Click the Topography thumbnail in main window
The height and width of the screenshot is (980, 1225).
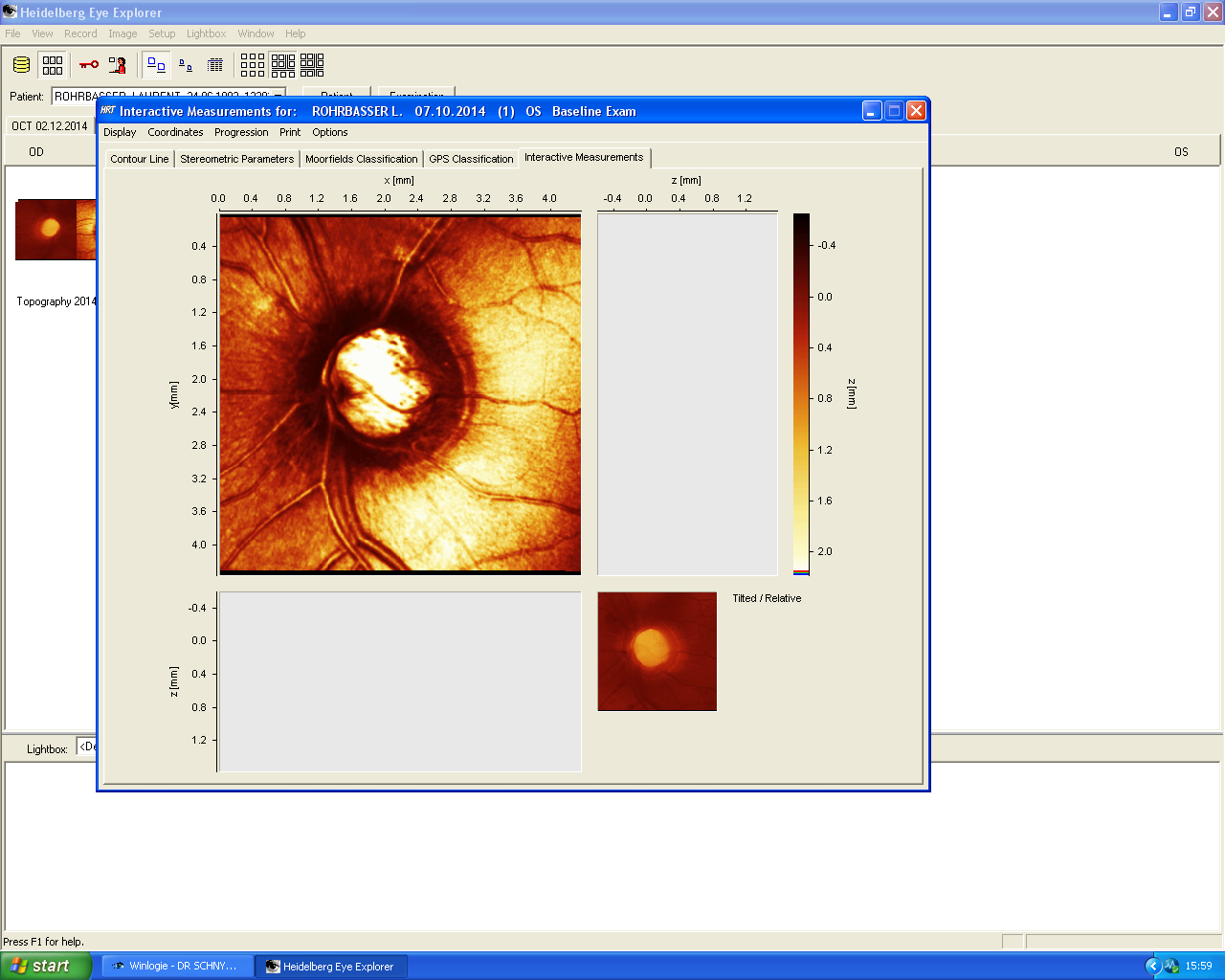pos(56,230)
